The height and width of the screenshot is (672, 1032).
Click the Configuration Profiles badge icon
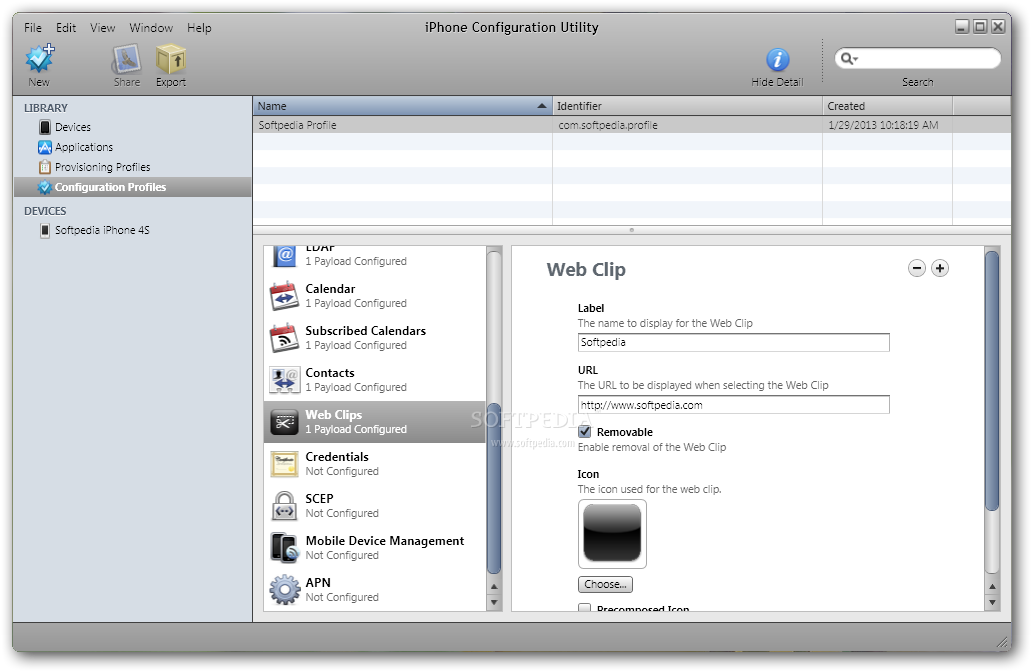click(x=45, y=187)
